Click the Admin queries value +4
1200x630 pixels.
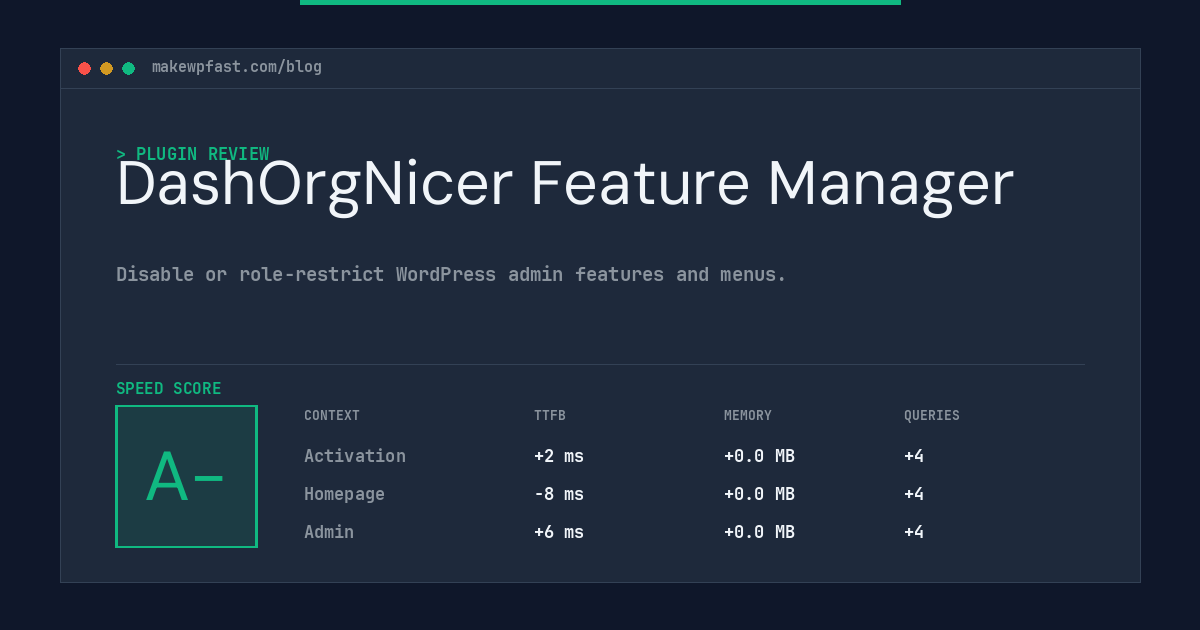tap(914, 532)
